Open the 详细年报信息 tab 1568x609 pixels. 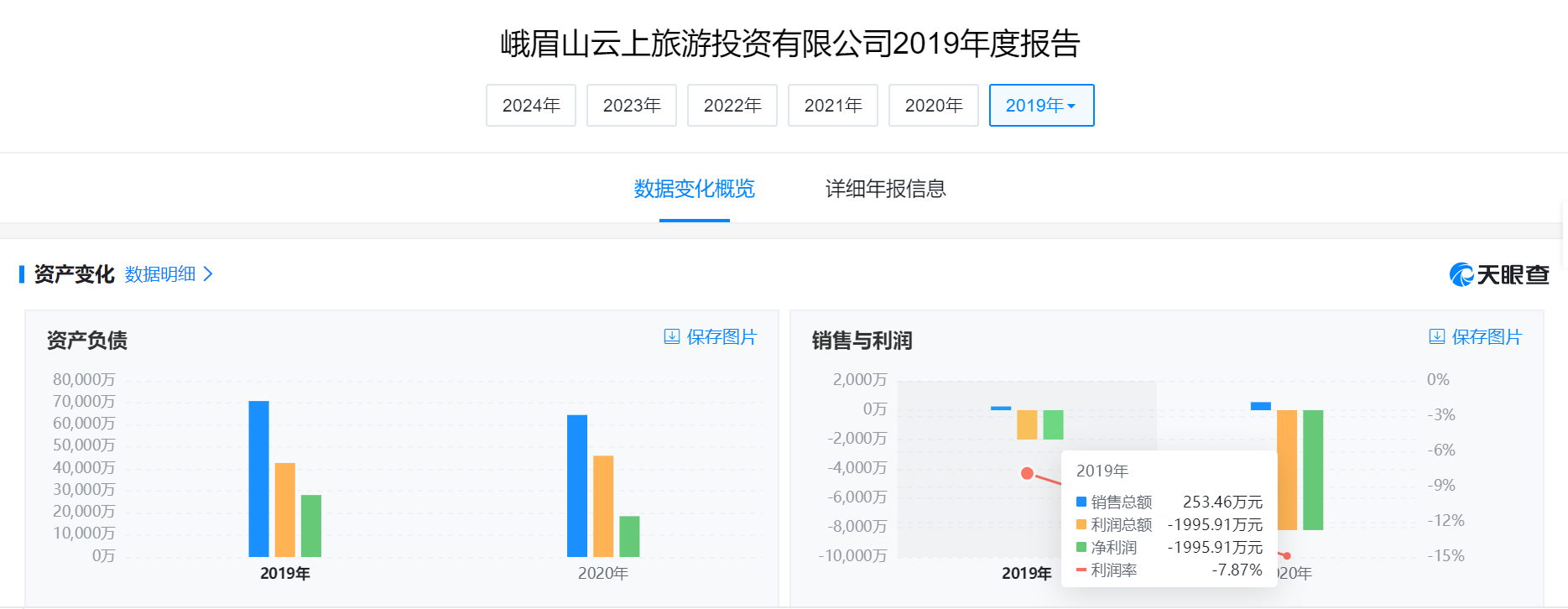click(x=885, y=189)
